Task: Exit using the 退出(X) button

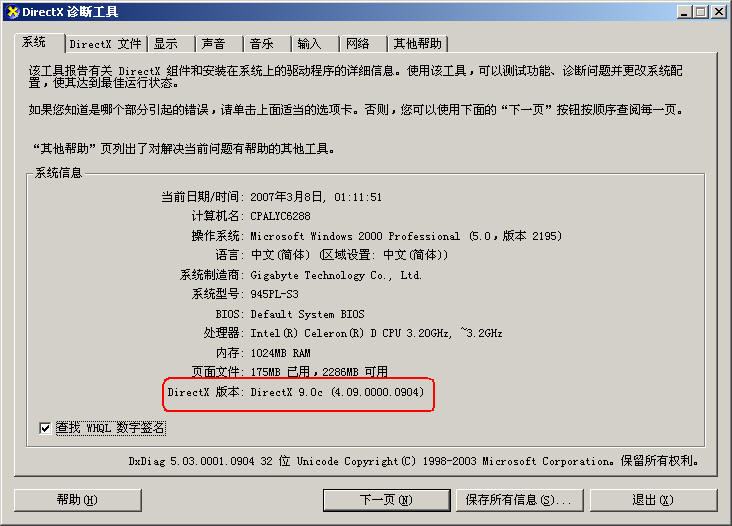Action: (654, 500)
